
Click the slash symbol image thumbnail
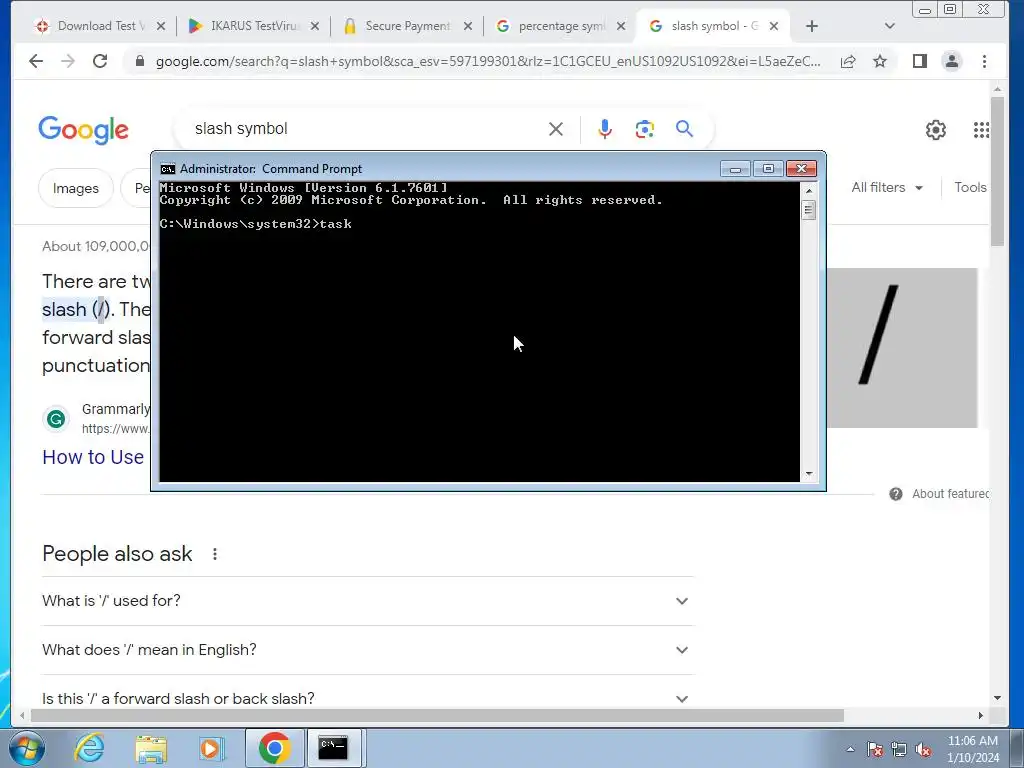(903, 348)
